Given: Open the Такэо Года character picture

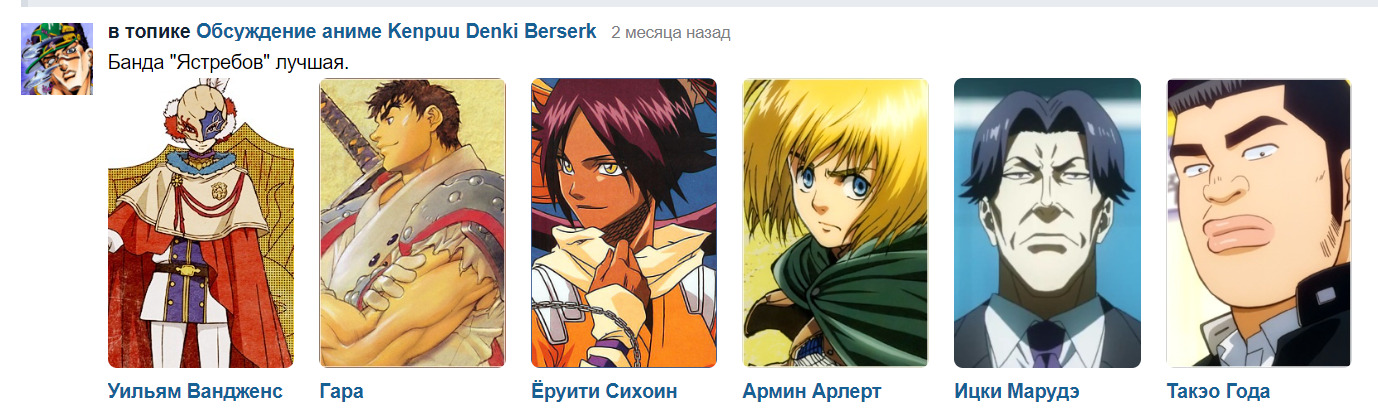Looking at the screenshot, I should pyautogui.click(x=1259, y=223).
